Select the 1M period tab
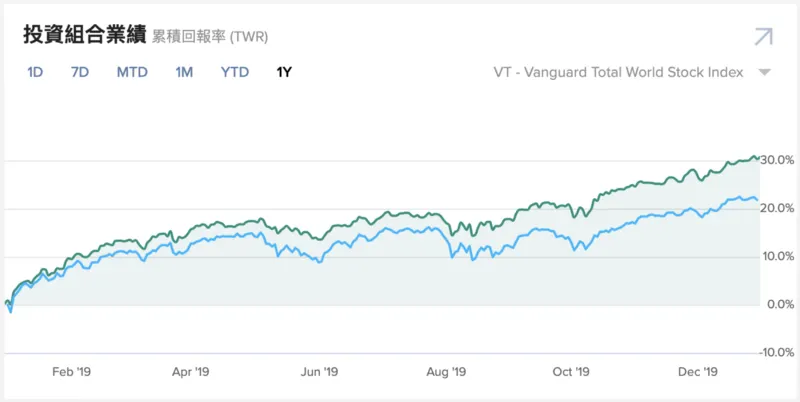 pos(184,72)
